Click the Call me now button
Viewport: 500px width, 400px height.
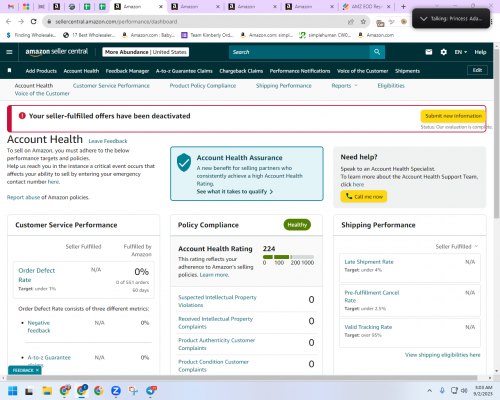(364, 196)
